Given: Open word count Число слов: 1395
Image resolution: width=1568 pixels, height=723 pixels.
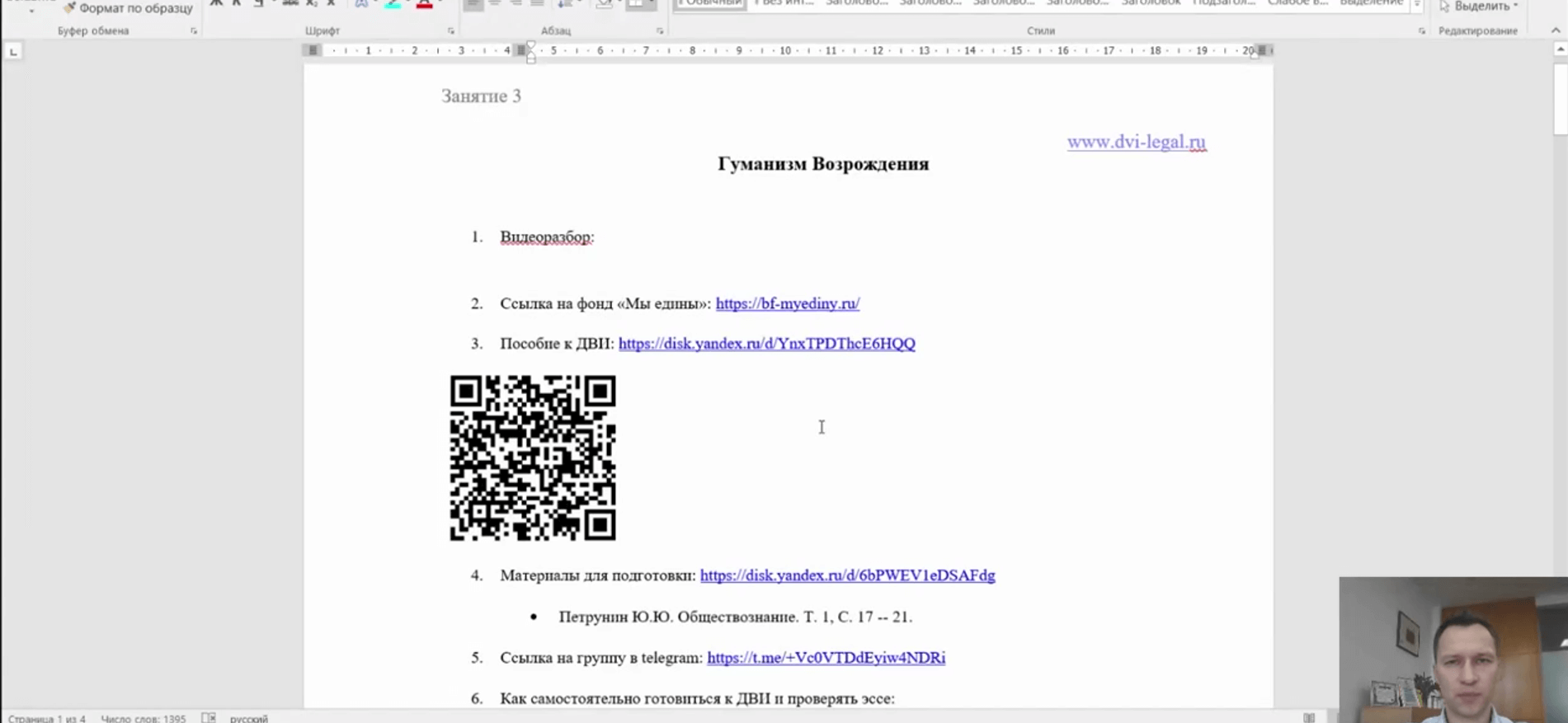Looking at the screenshot, I should [143, 718].
